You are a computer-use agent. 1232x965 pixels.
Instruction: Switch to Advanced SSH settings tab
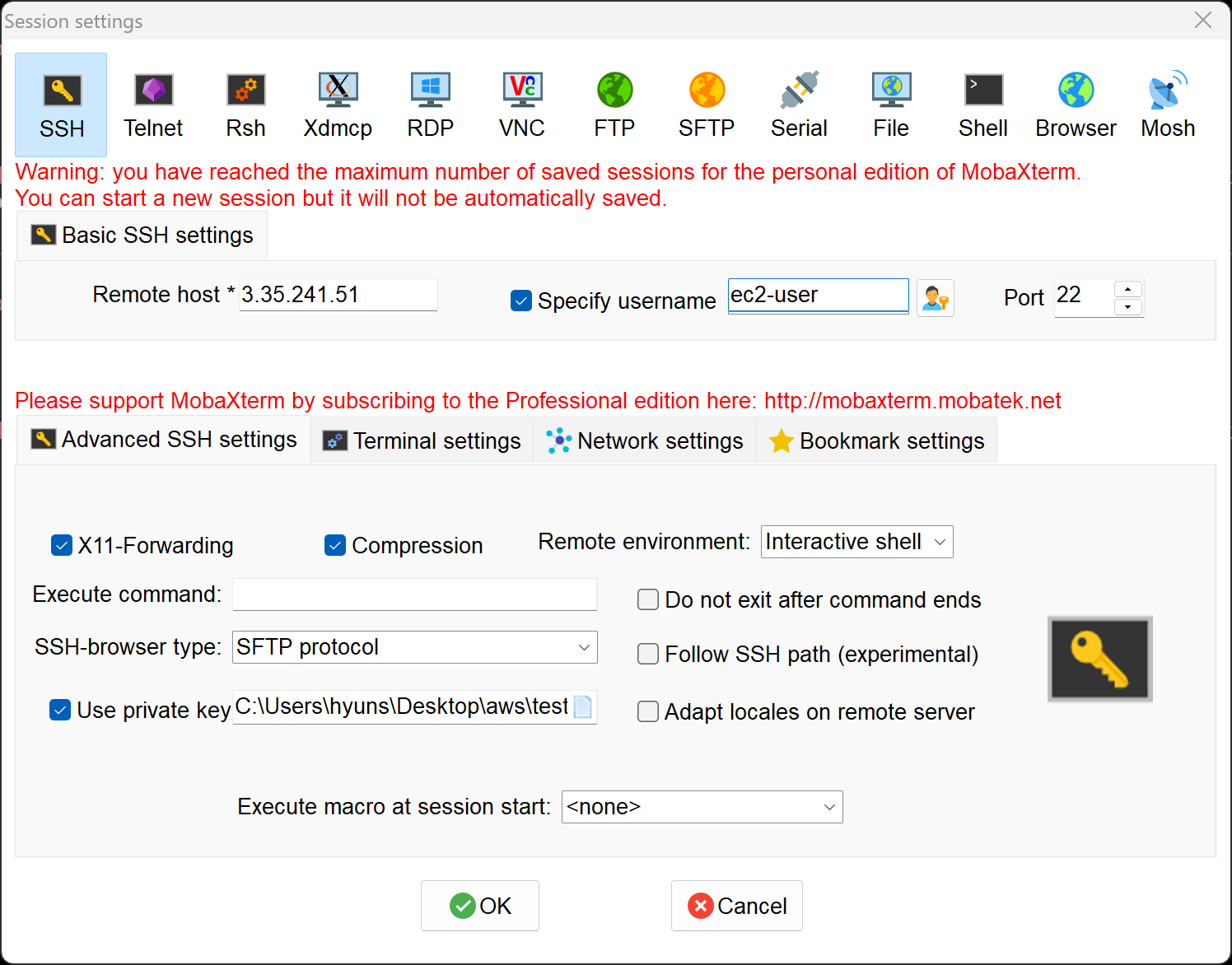point(163,440)
